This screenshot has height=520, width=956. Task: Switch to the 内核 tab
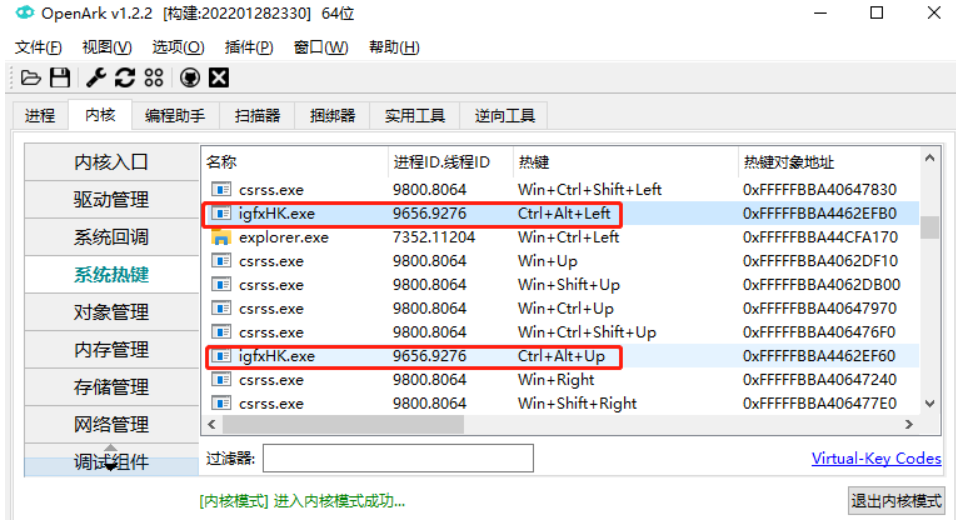point(100,115)
